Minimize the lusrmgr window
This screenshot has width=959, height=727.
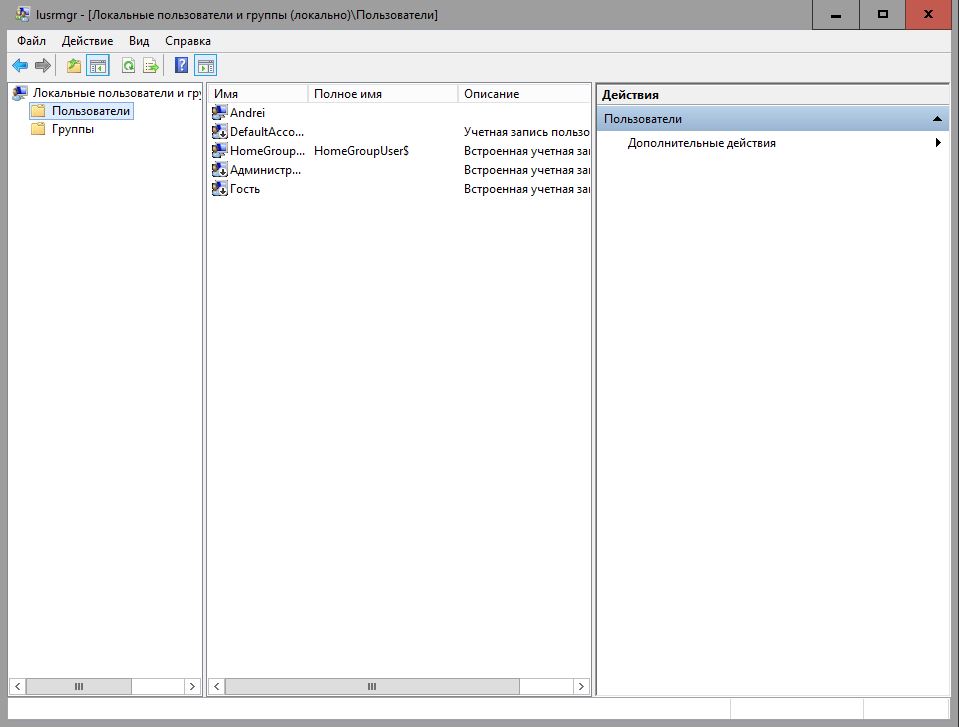click(x=835, y=15)
